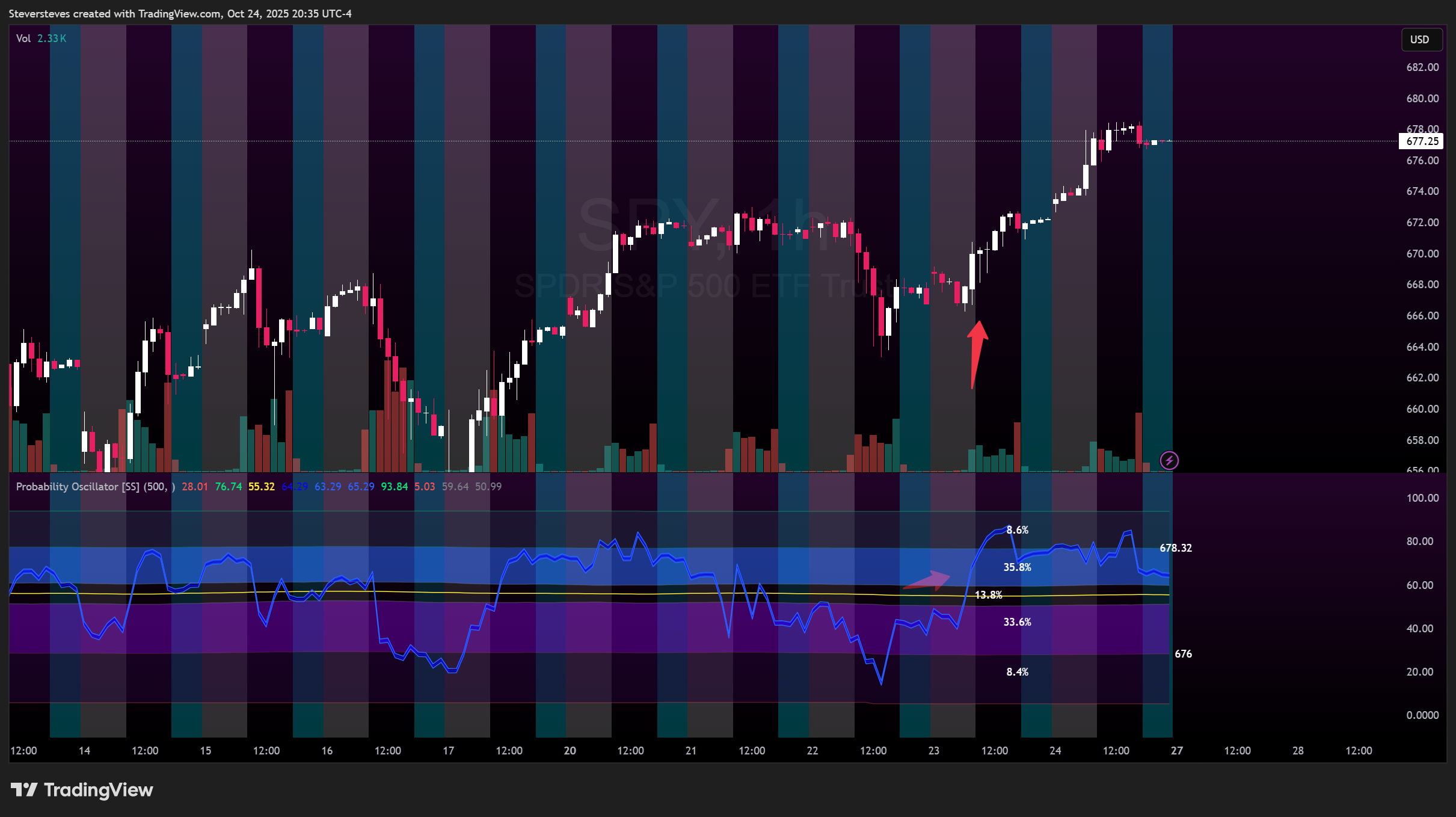1456x817 pixels.
Task: Click the 20.00 oscillator scale label
Action: (1420, 672)
